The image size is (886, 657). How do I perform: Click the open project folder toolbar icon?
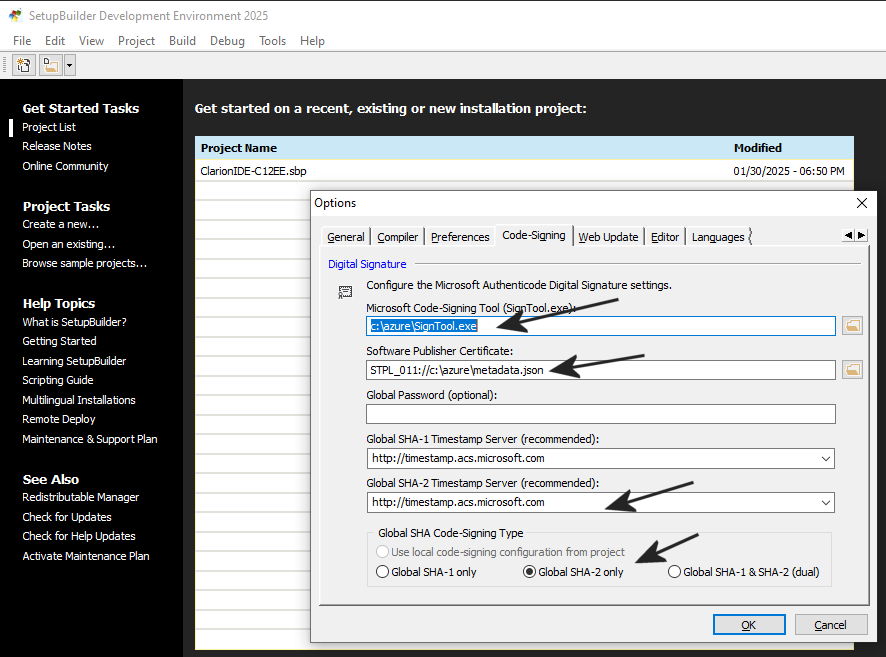coord(50,66)
